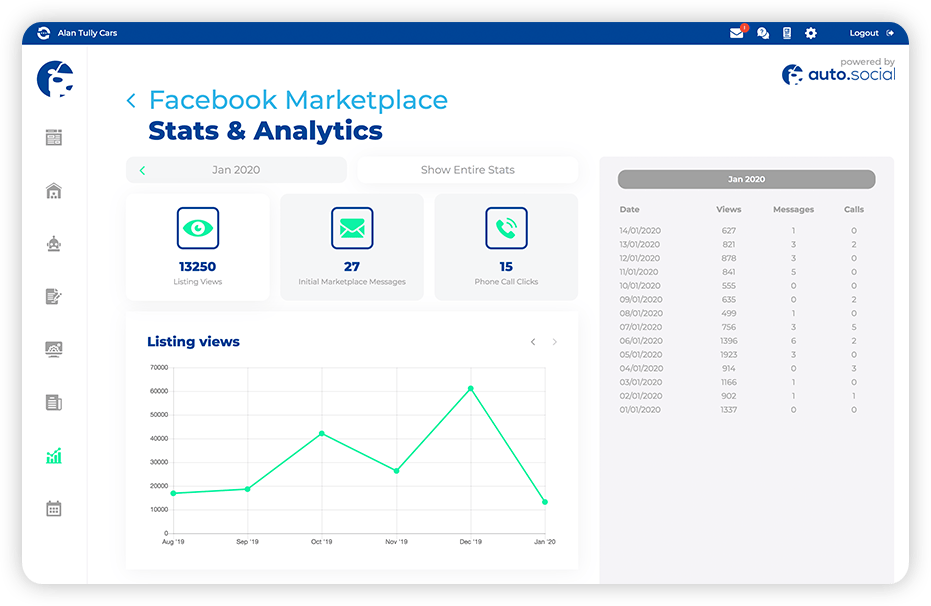Click the powered by auto.social logo
The height and width of the screenshot is (606, 931).
[x=838, y=72]
